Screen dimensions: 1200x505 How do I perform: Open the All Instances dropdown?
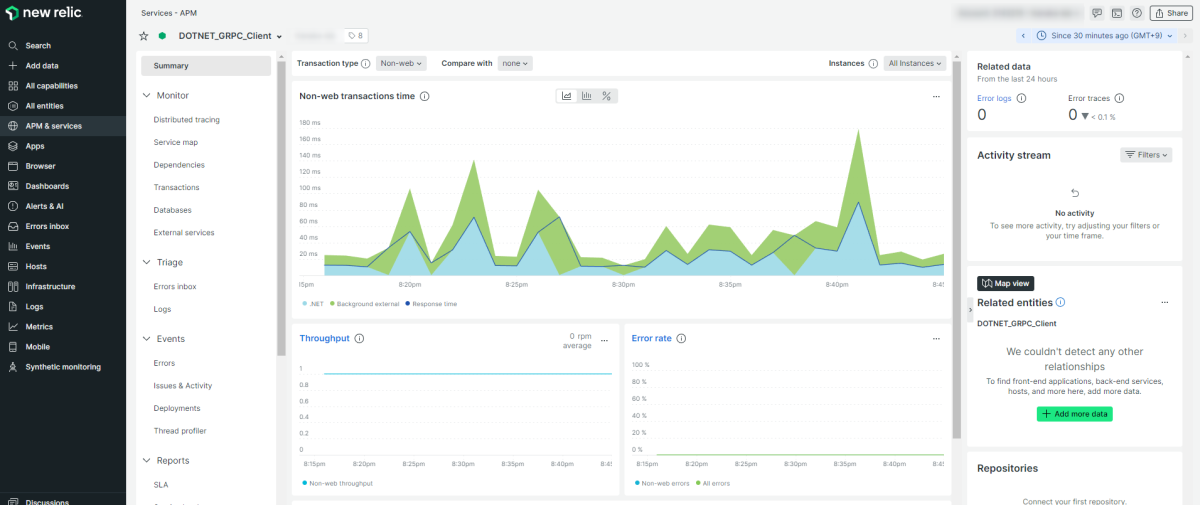click(x=914, y=63)
